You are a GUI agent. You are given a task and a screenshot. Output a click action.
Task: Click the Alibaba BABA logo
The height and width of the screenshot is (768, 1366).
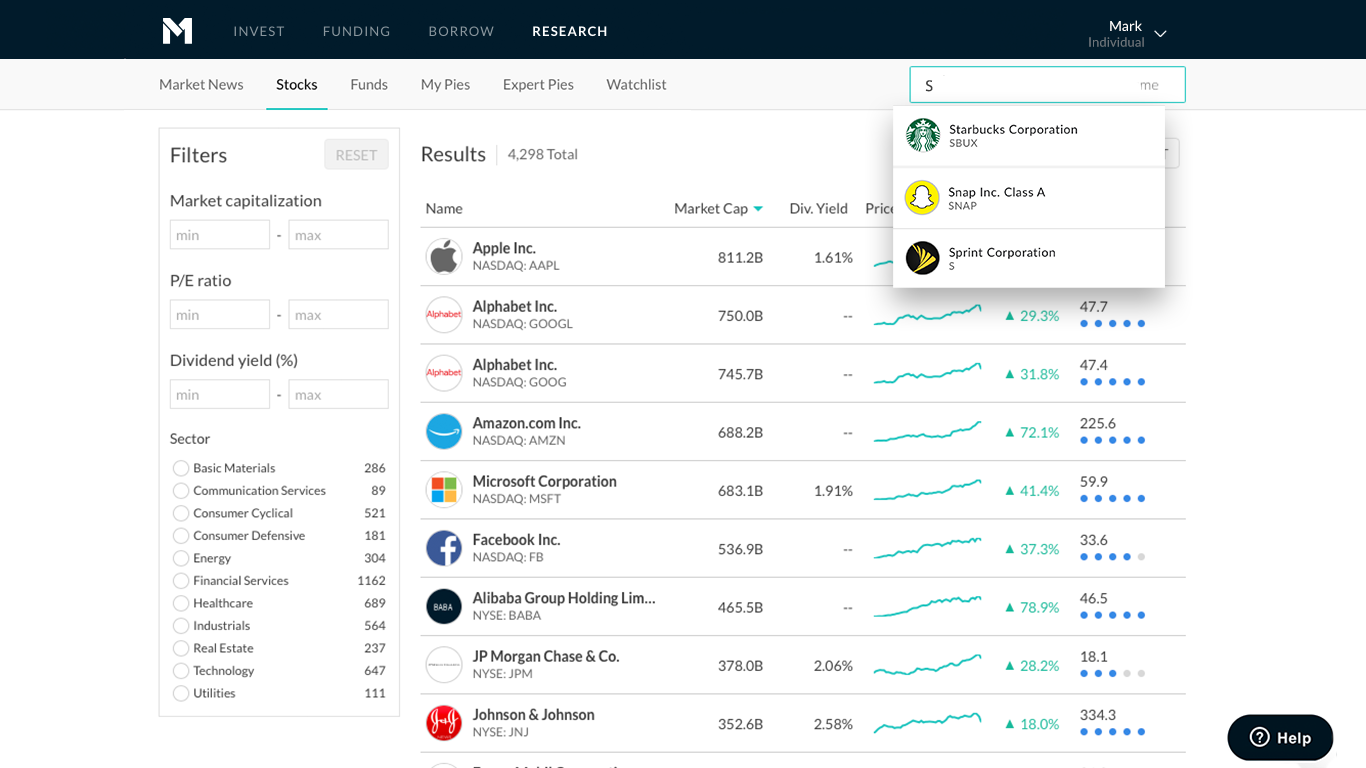point(444,607)
